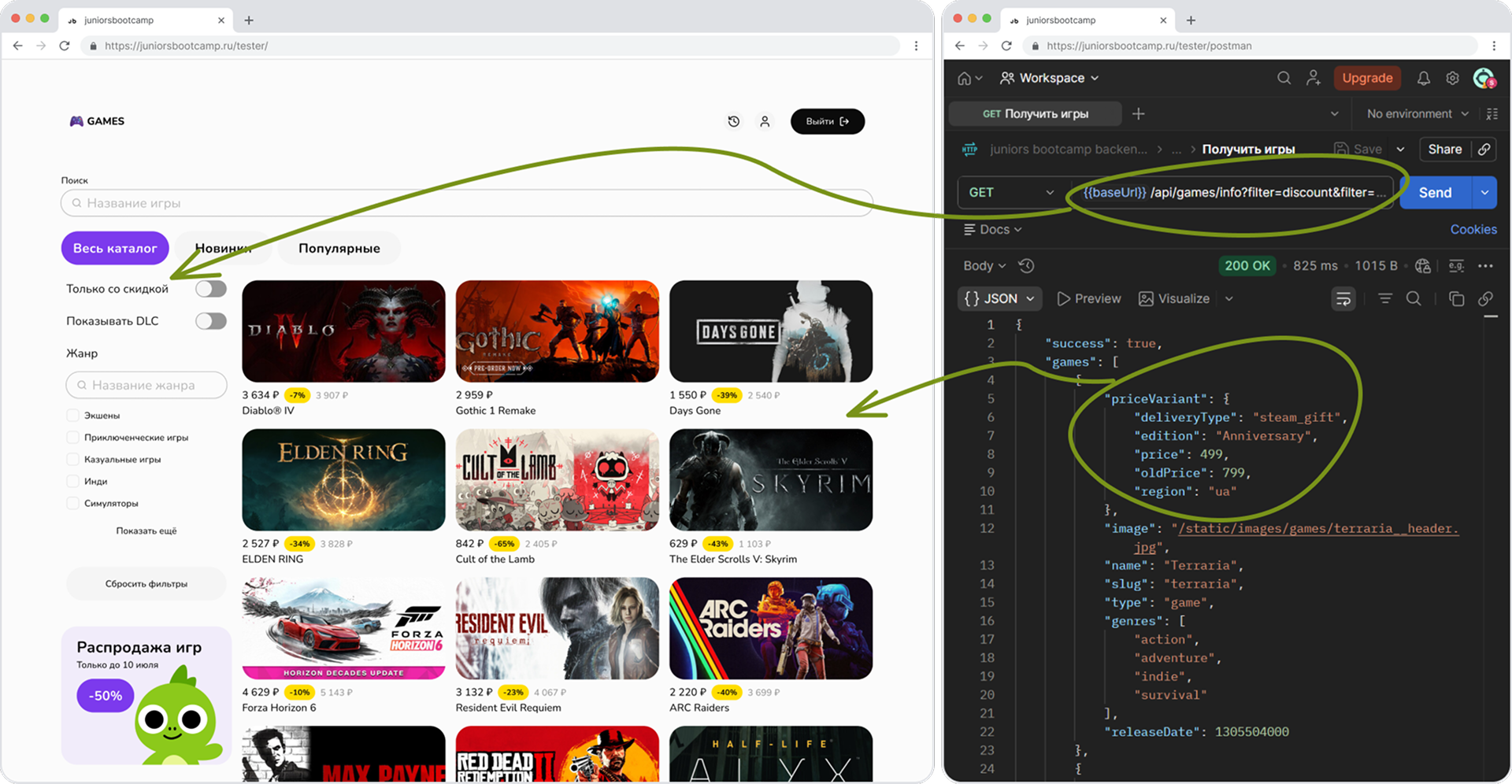Select the Казуальные игры checkbox
The height and width of the screenshot is (784, 1512).
(73, 459)
